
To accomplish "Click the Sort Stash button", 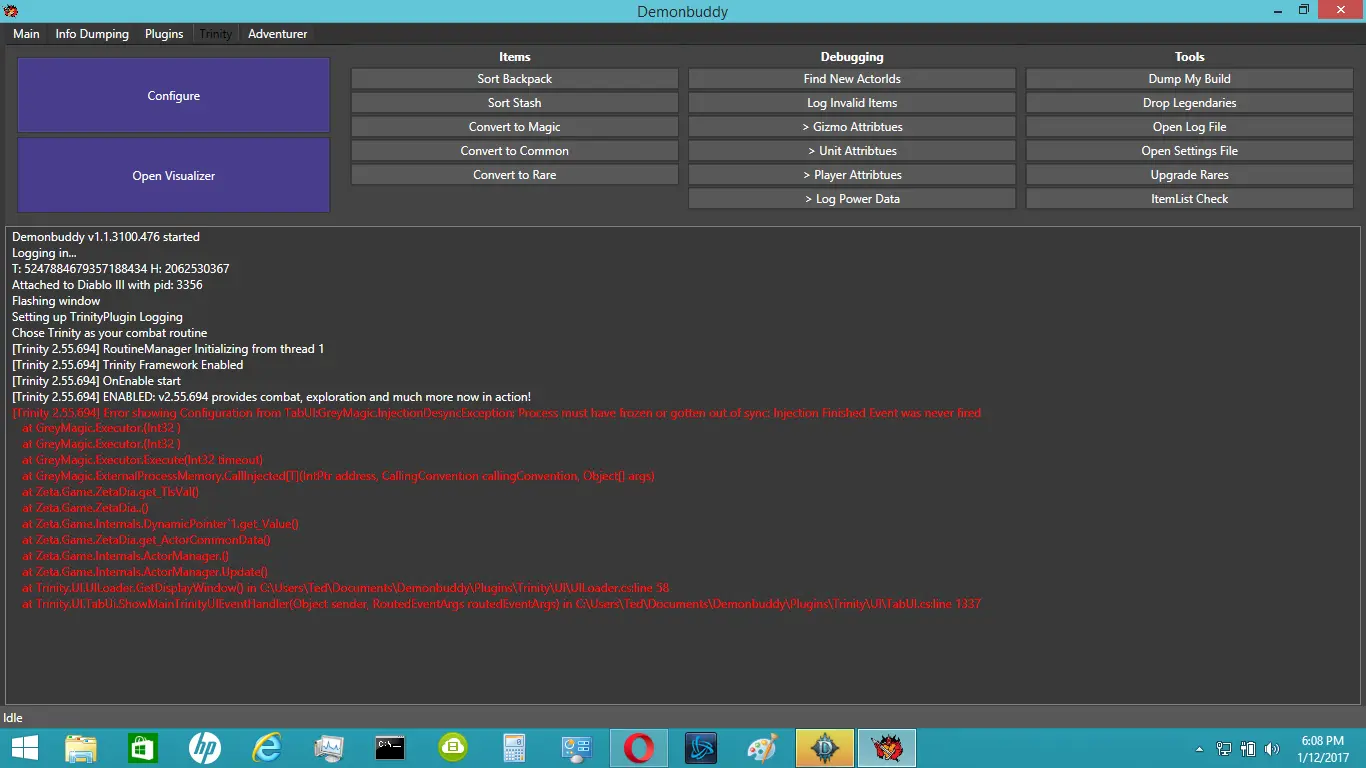I will 514,103.
